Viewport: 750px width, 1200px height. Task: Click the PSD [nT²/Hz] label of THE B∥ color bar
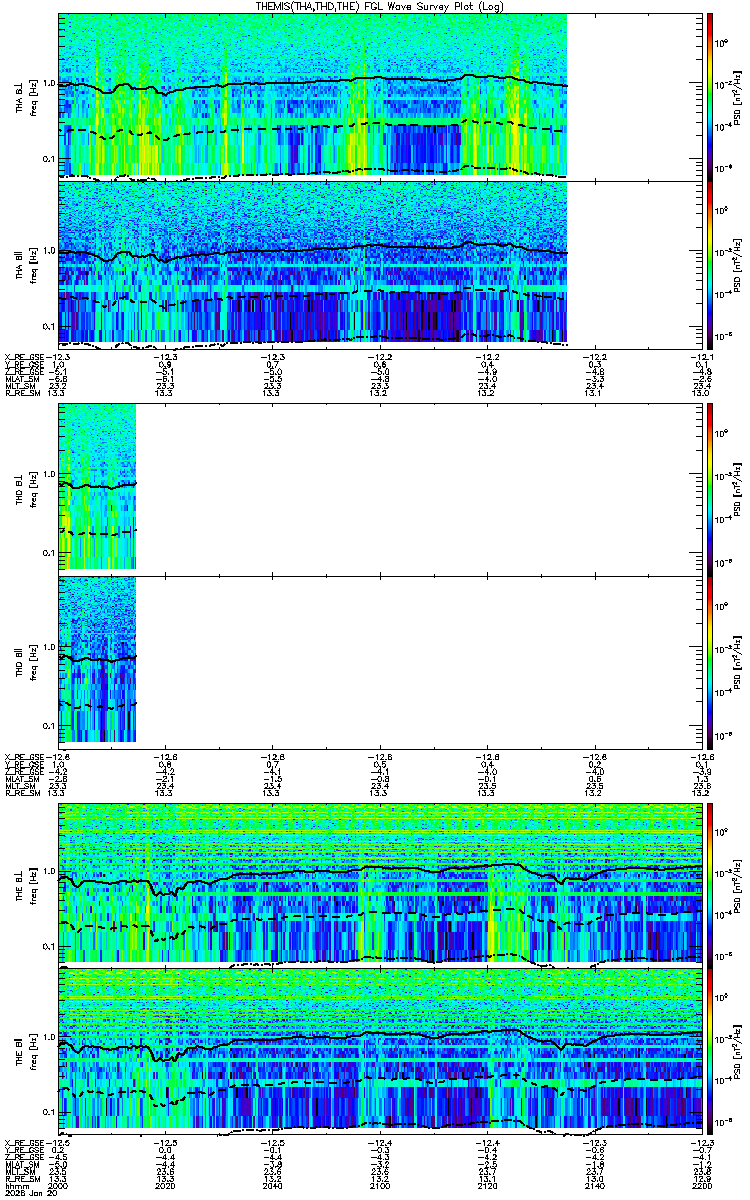click(x=738, y=1051)
